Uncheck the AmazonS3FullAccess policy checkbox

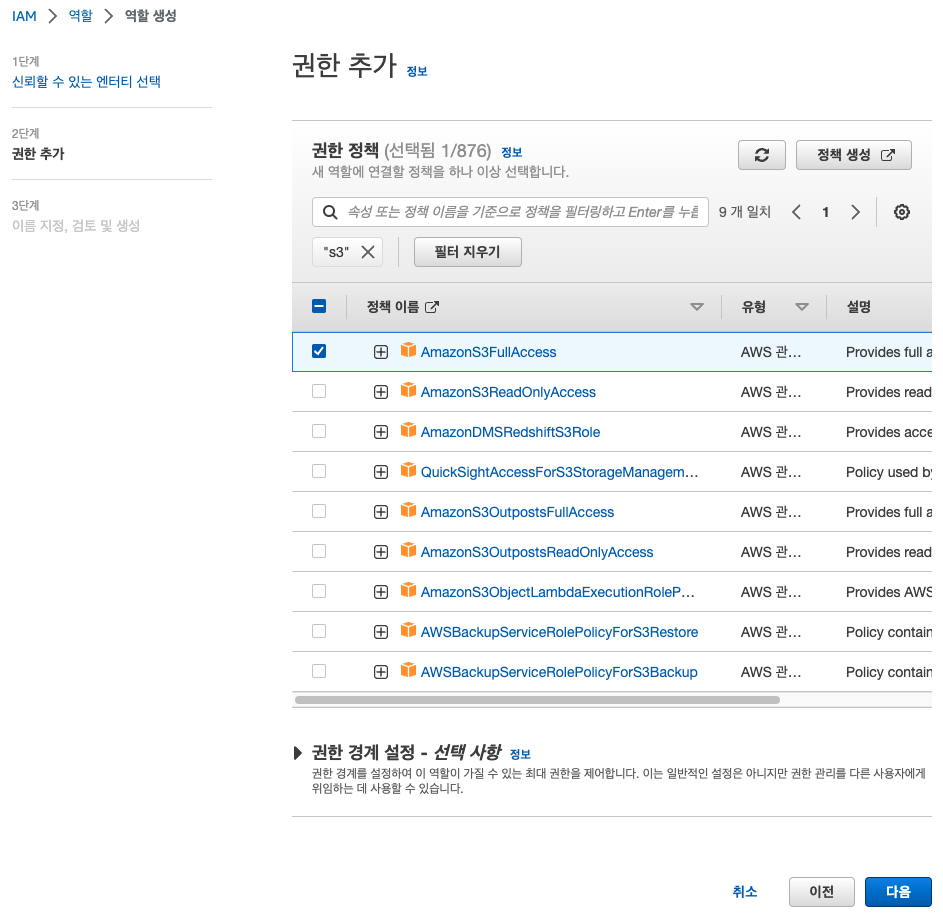(x=319, y=351)
